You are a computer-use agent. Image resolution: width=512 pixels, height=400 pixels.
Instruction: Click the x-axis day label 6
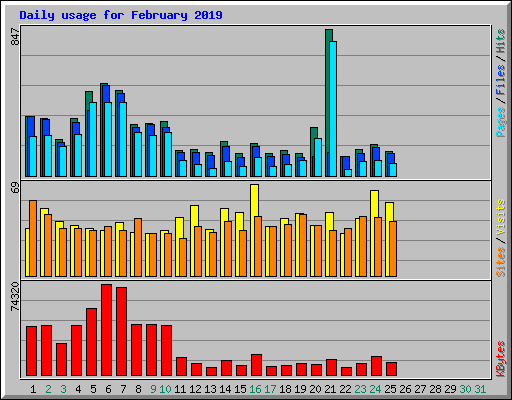pyautogui.click(x=108, y=389)
